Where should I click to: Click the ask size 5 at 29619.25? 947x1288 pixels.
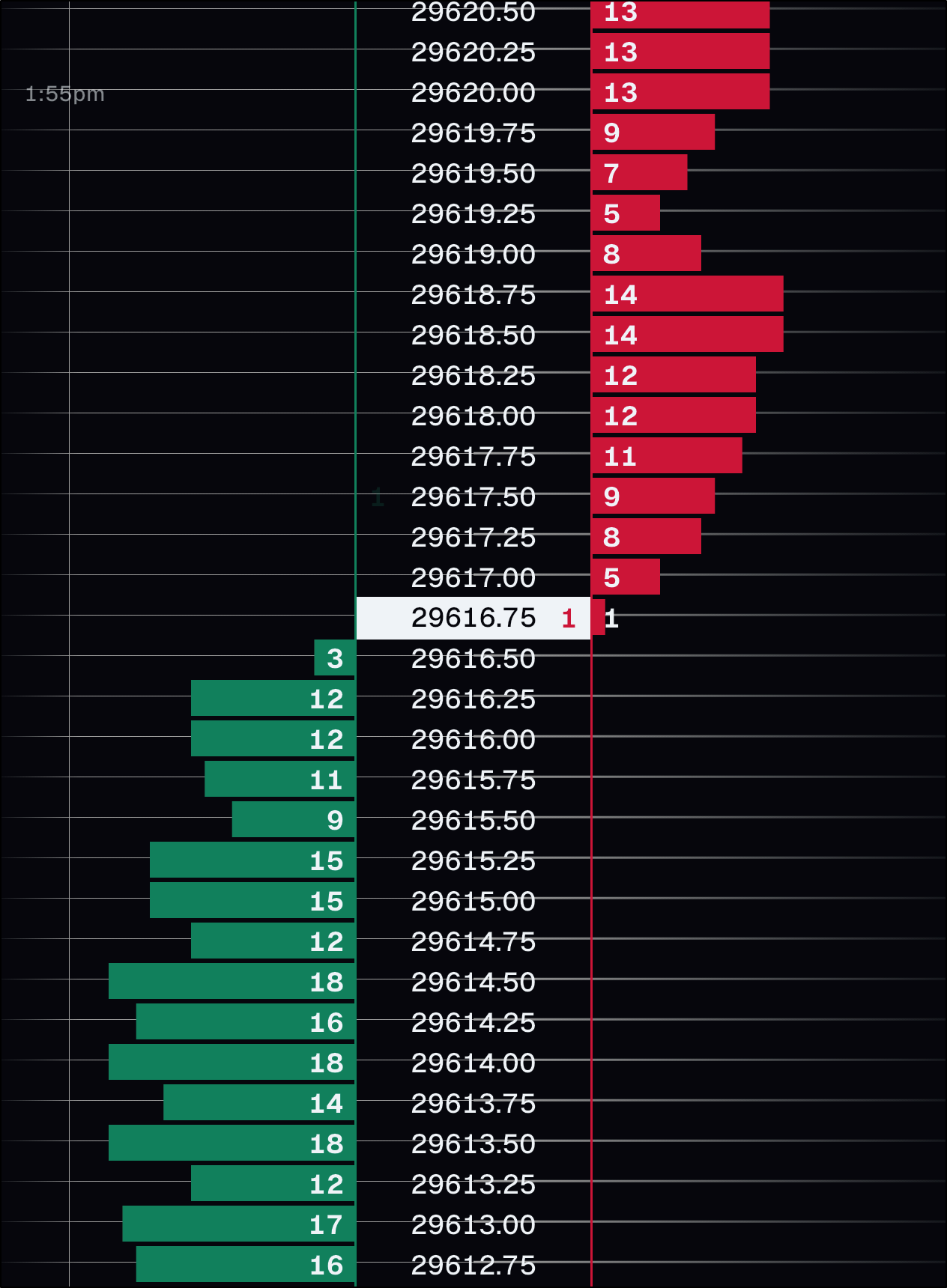pos(611,213)
